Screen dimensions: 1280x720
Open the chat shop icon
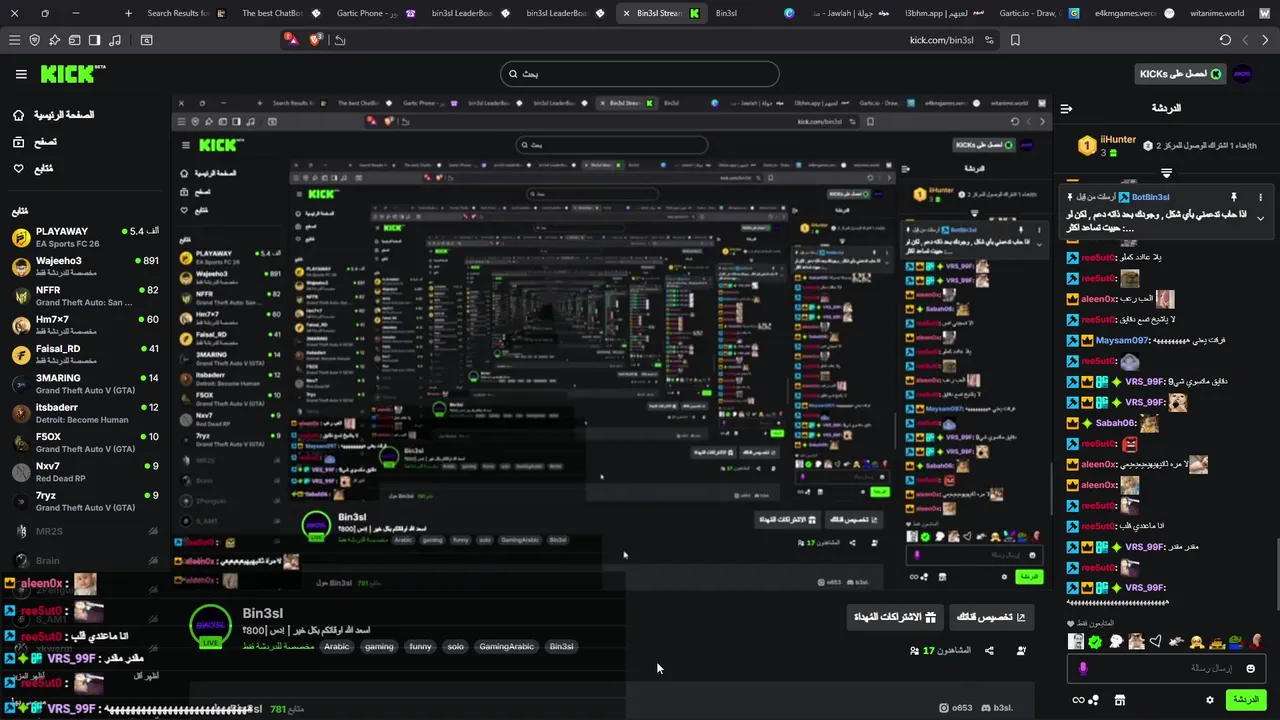click(1120, 700)
